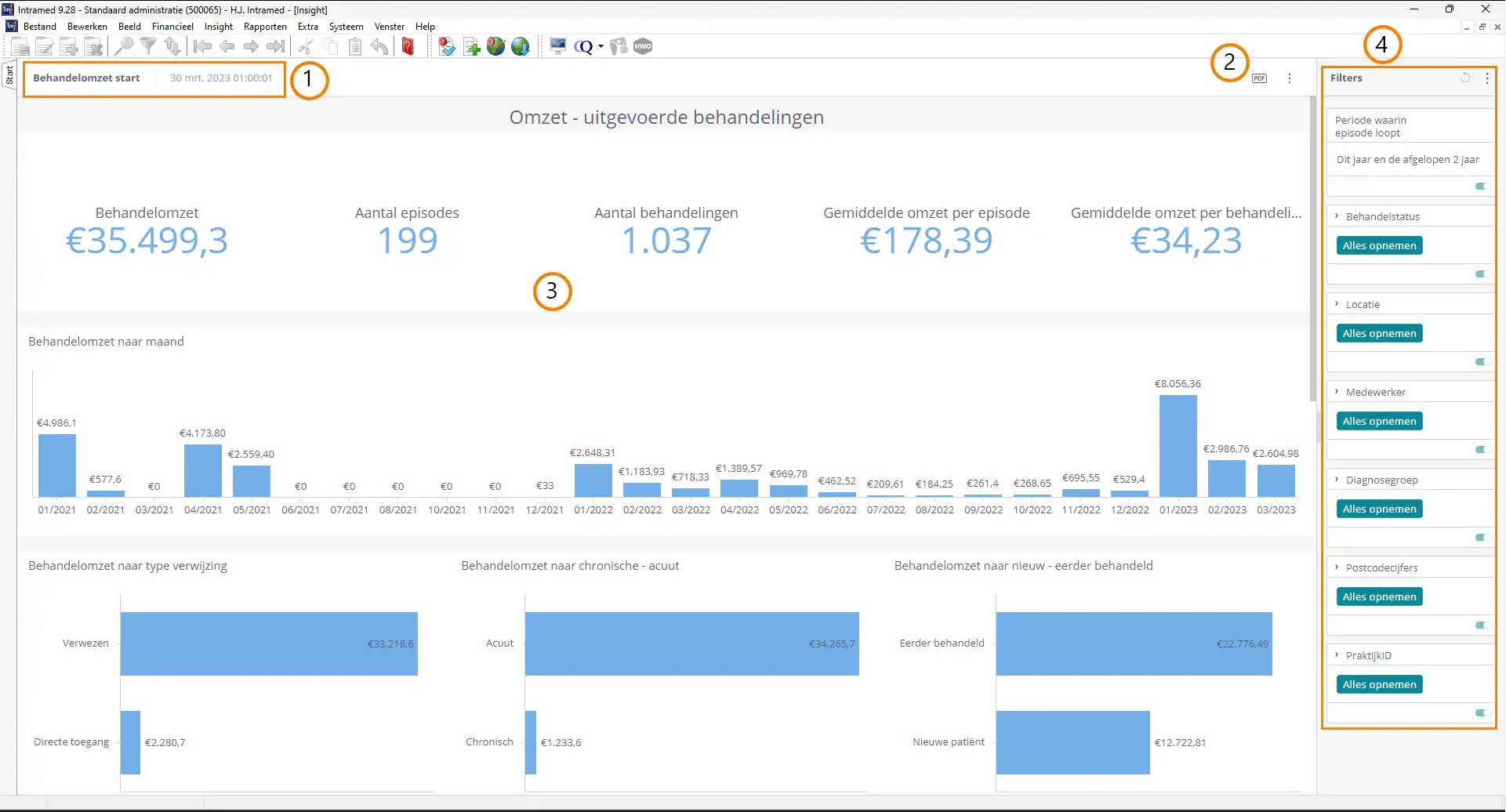Click the 01/2023 bar in monthly chart
The width and height of the screenshot is (1506, 812).
(x=1178, y=446)
